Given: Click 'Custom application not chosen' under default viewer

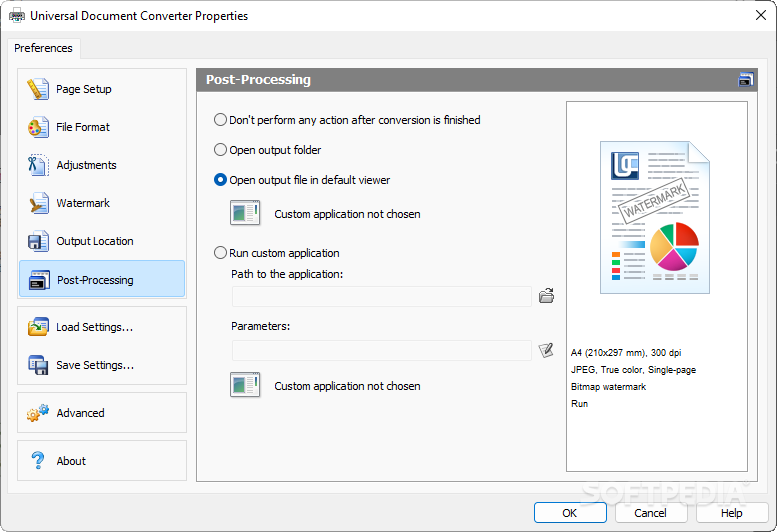Looking at the screenshot, I should click(x=347, y=214).
